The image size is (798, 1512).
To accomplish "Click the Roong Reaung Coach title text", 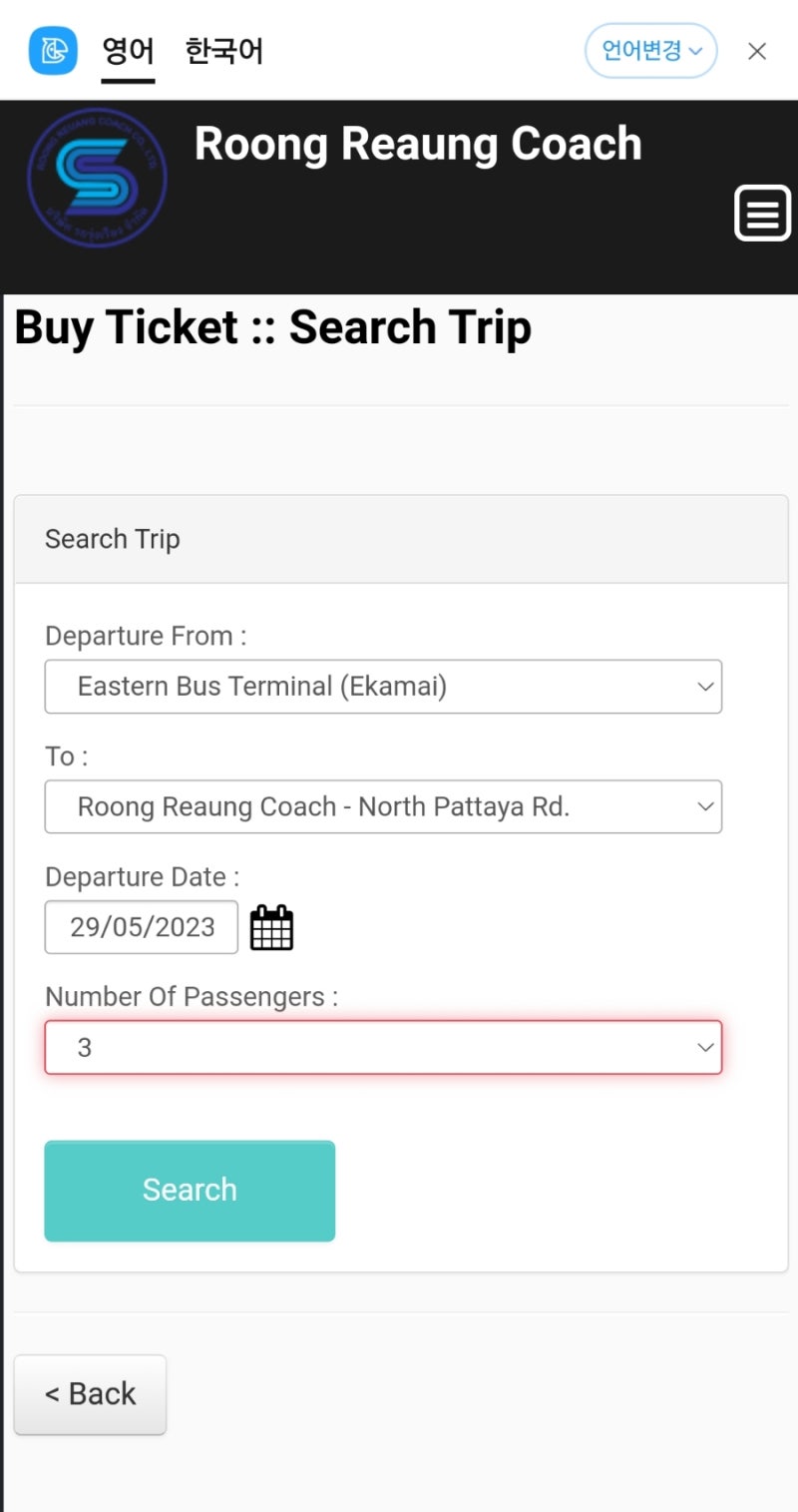I will [x=418, y=144].
